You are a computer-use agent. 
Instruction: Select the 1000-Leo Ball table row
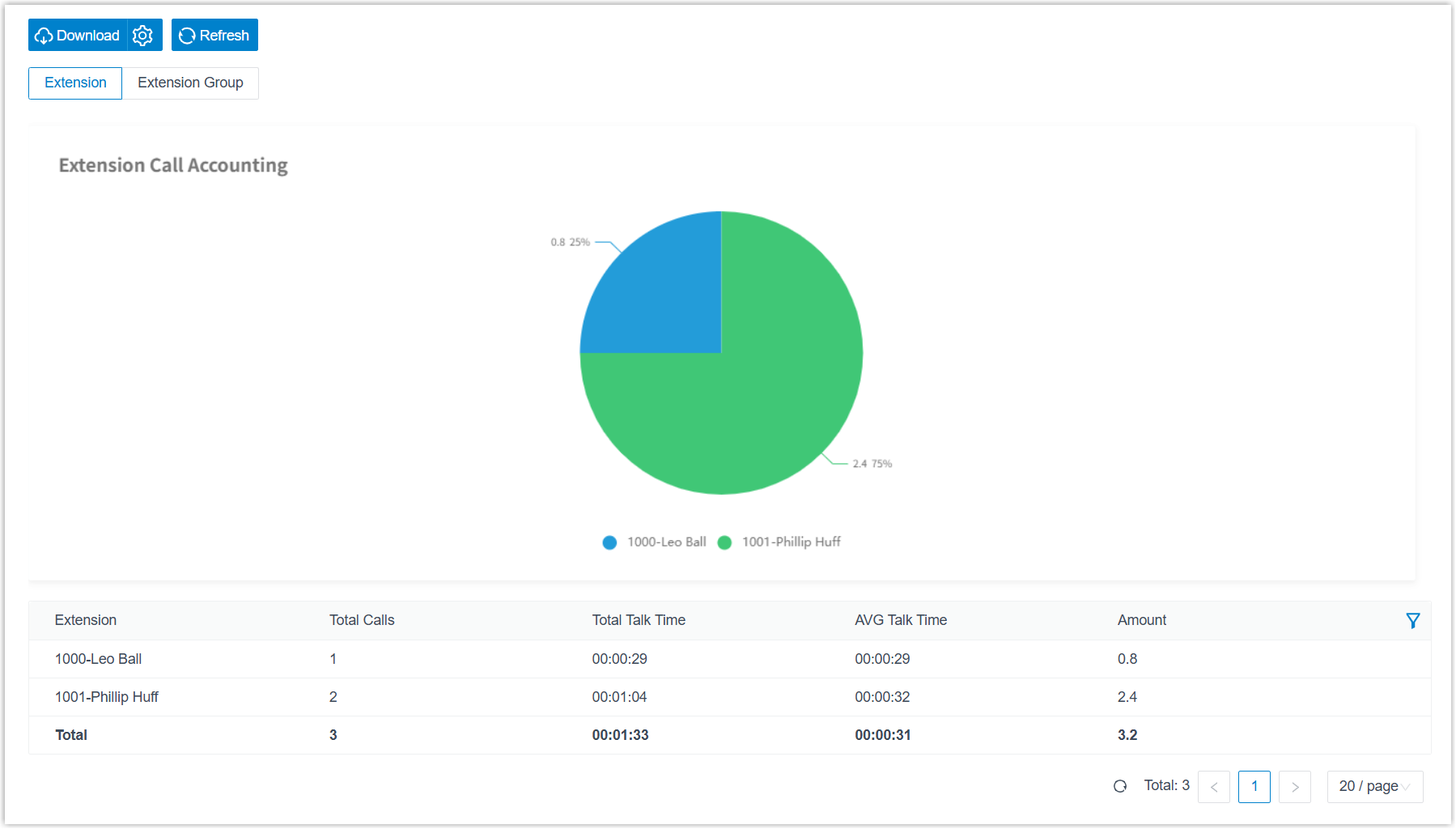[729, 659]
